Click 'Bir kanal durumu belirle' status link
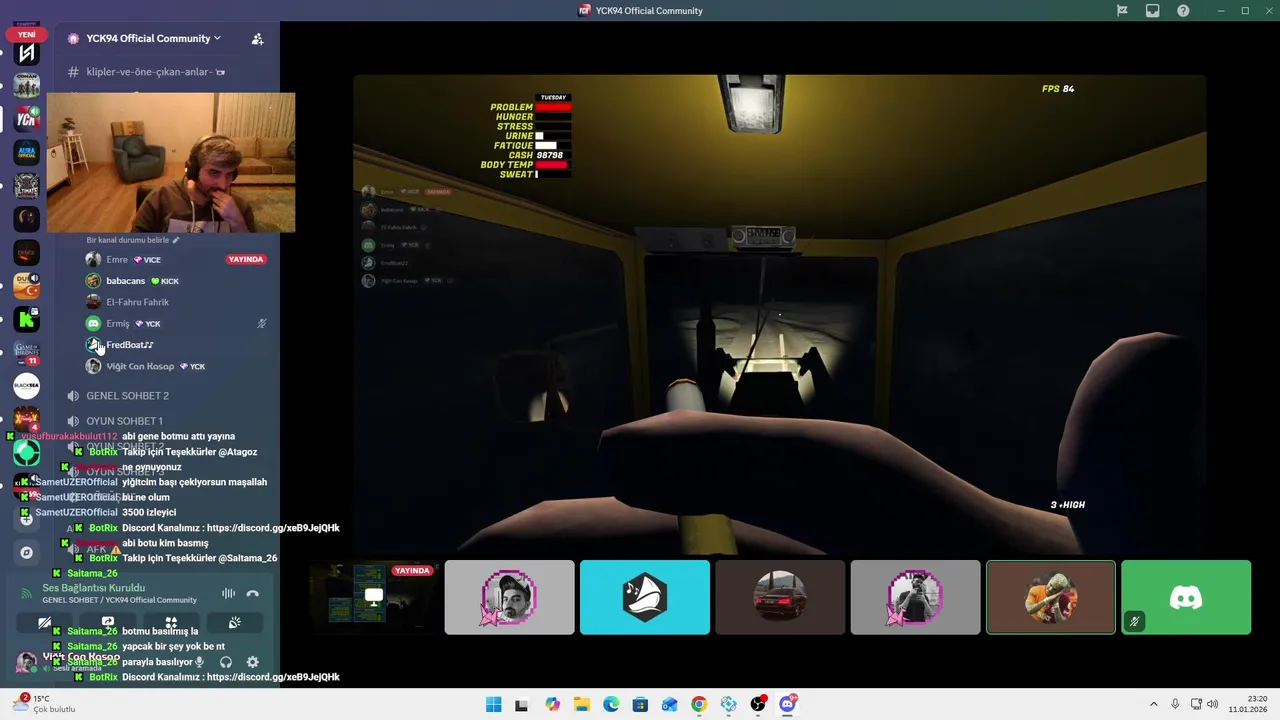The image size is (1280, 720). [133, 240]
